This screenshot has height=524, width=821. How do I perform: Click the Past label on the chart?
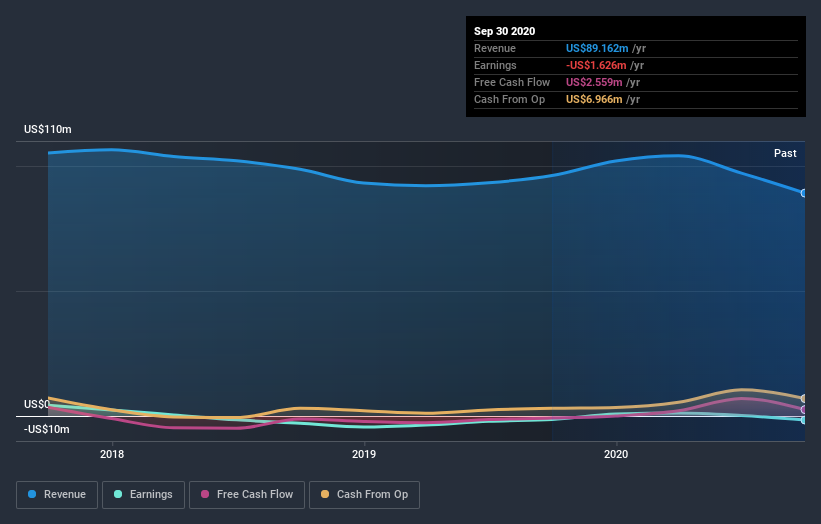pyautogui.click(x=785, y=153)
